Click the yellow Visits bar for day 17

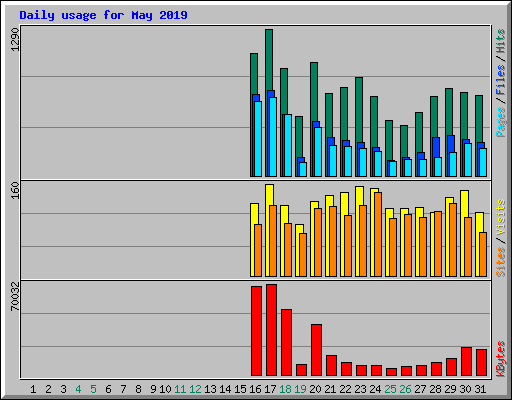coord(270,195)
